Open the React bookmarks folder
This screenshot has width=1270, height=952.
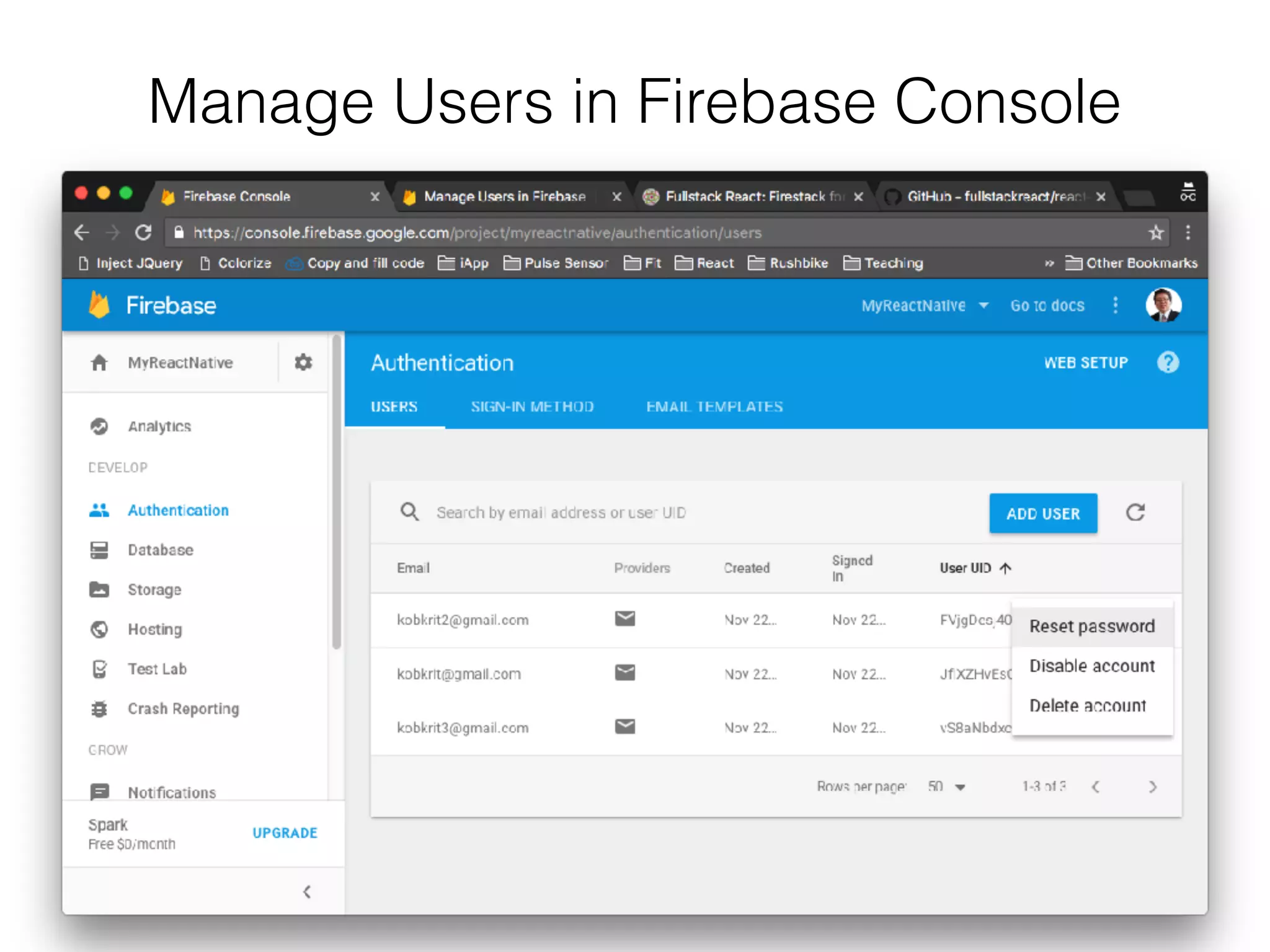[704, 263]
